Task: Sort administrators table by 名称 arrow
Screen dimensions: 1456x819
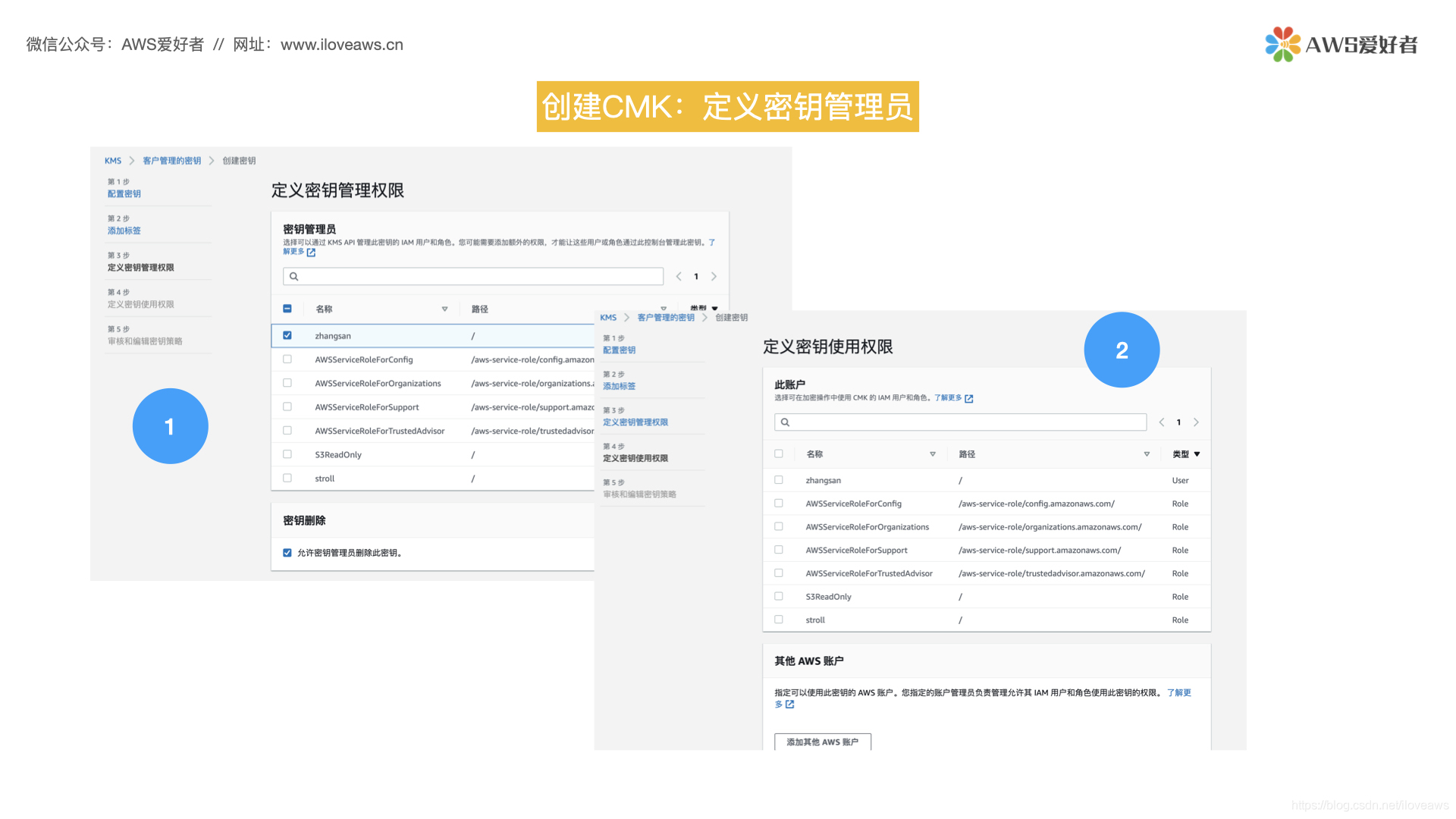Action: [x=444, y=309]
